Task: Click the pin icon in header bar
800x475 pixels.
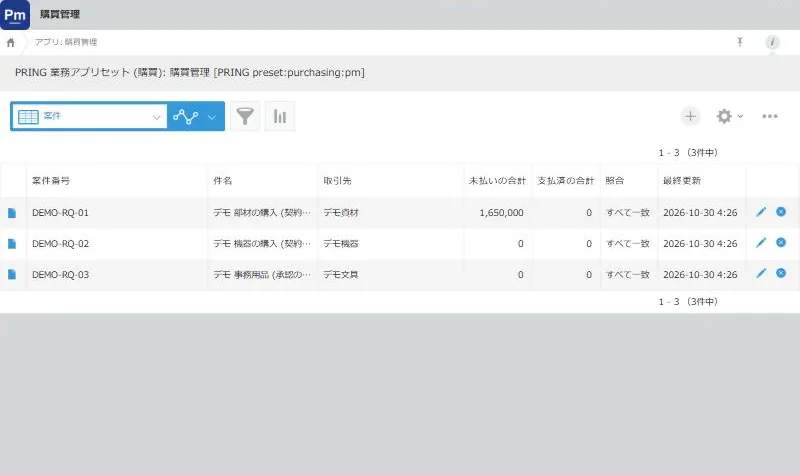Action: pyautogui.click(x=740, y=42)
